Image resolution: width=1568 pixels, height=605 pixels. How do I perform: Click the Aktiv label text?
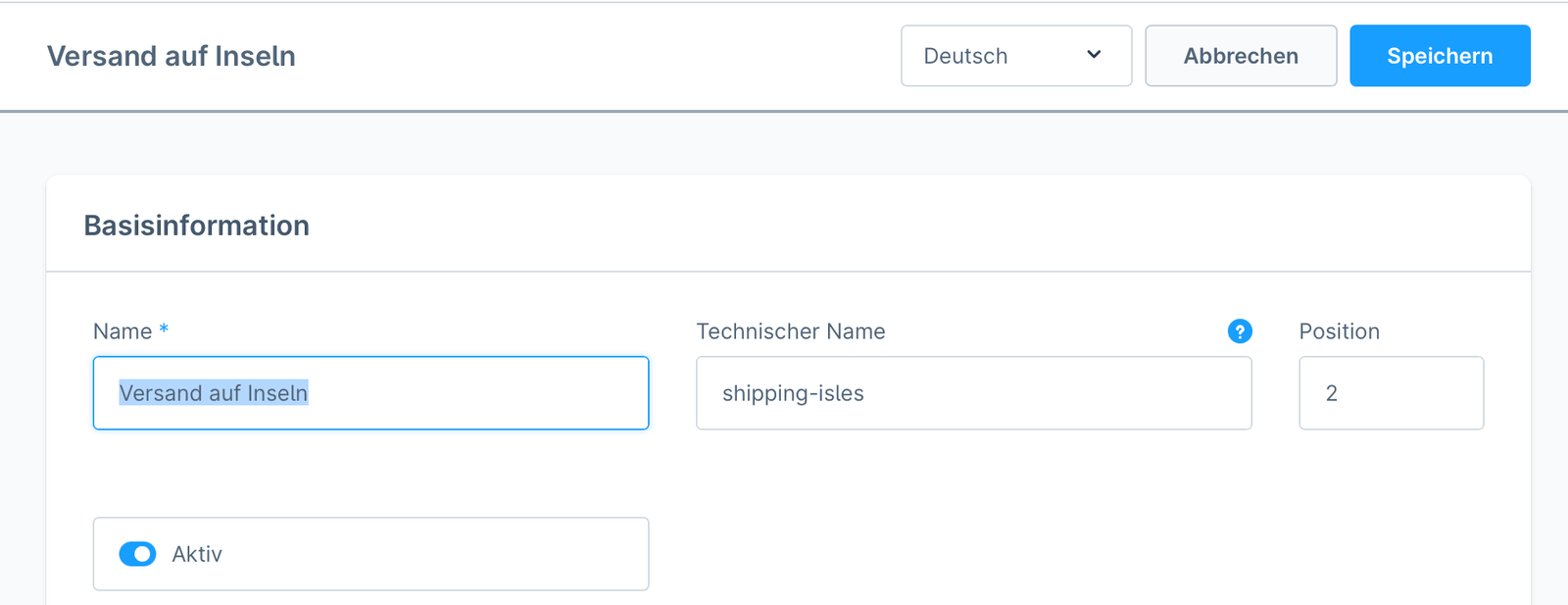click(197, 554)
